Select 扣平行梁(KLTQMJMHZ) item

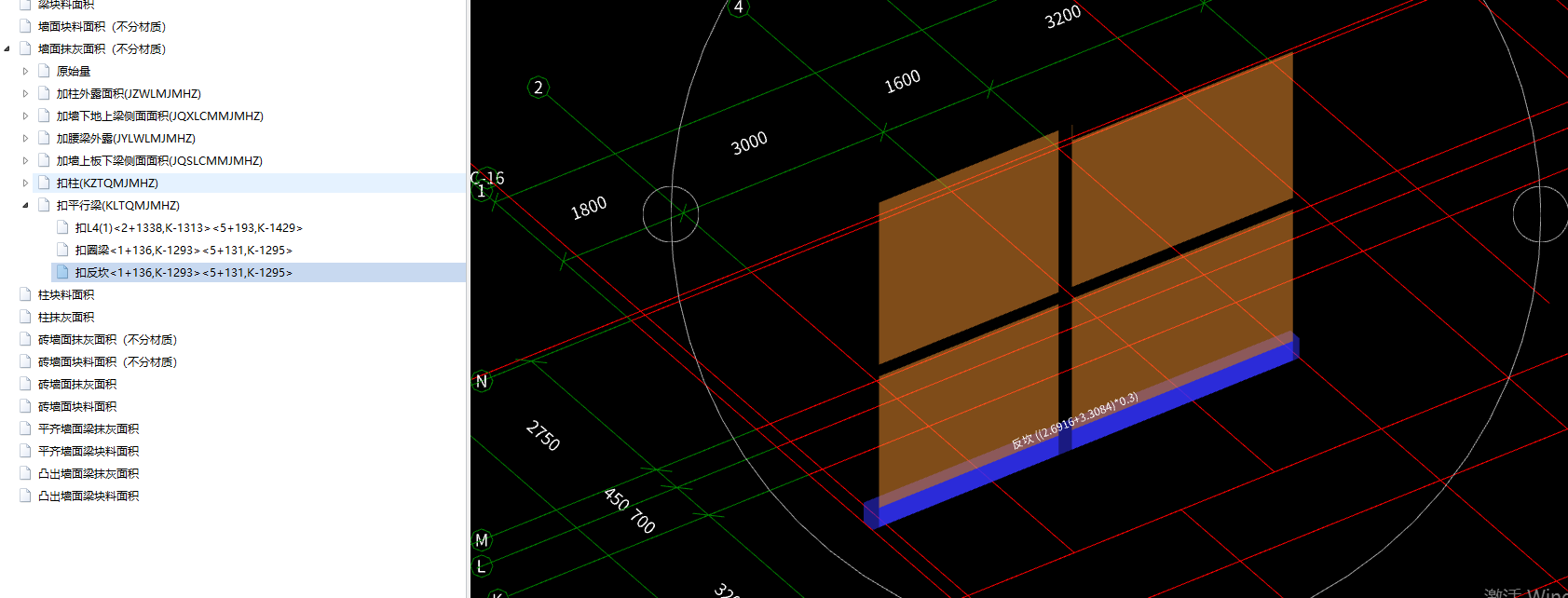117,206
